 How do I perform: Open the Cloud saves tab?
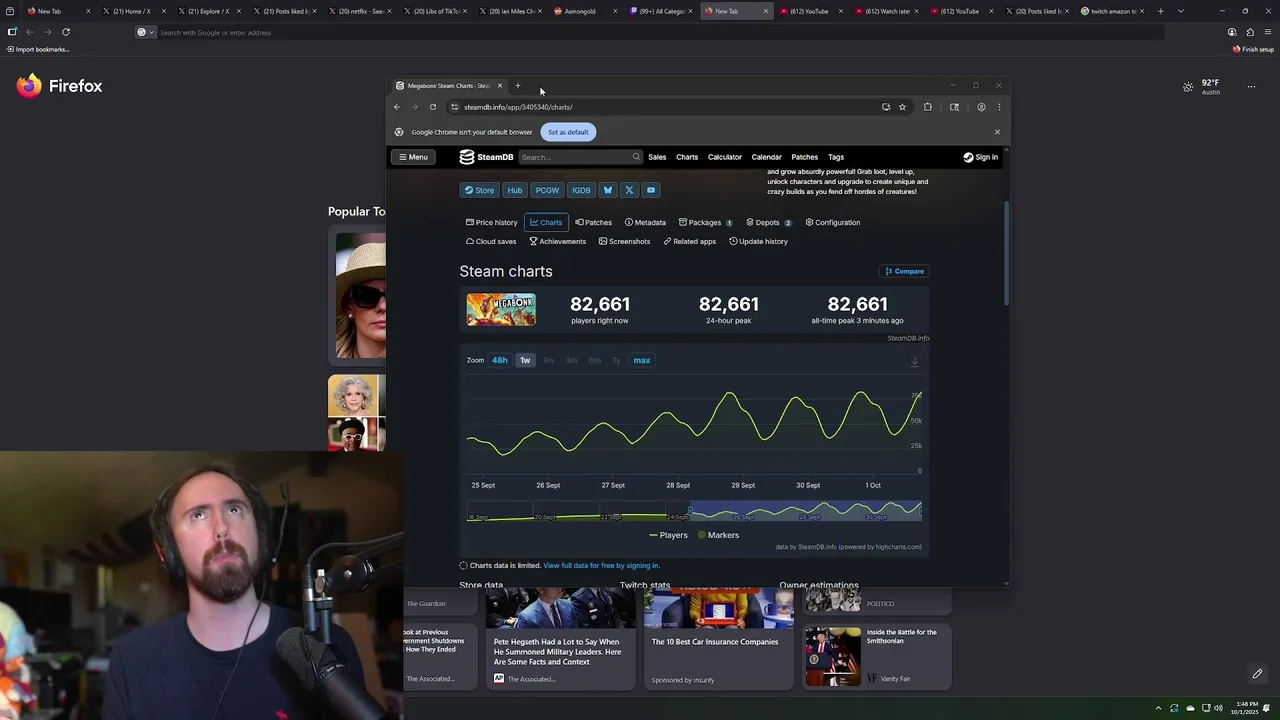point(491,241)
